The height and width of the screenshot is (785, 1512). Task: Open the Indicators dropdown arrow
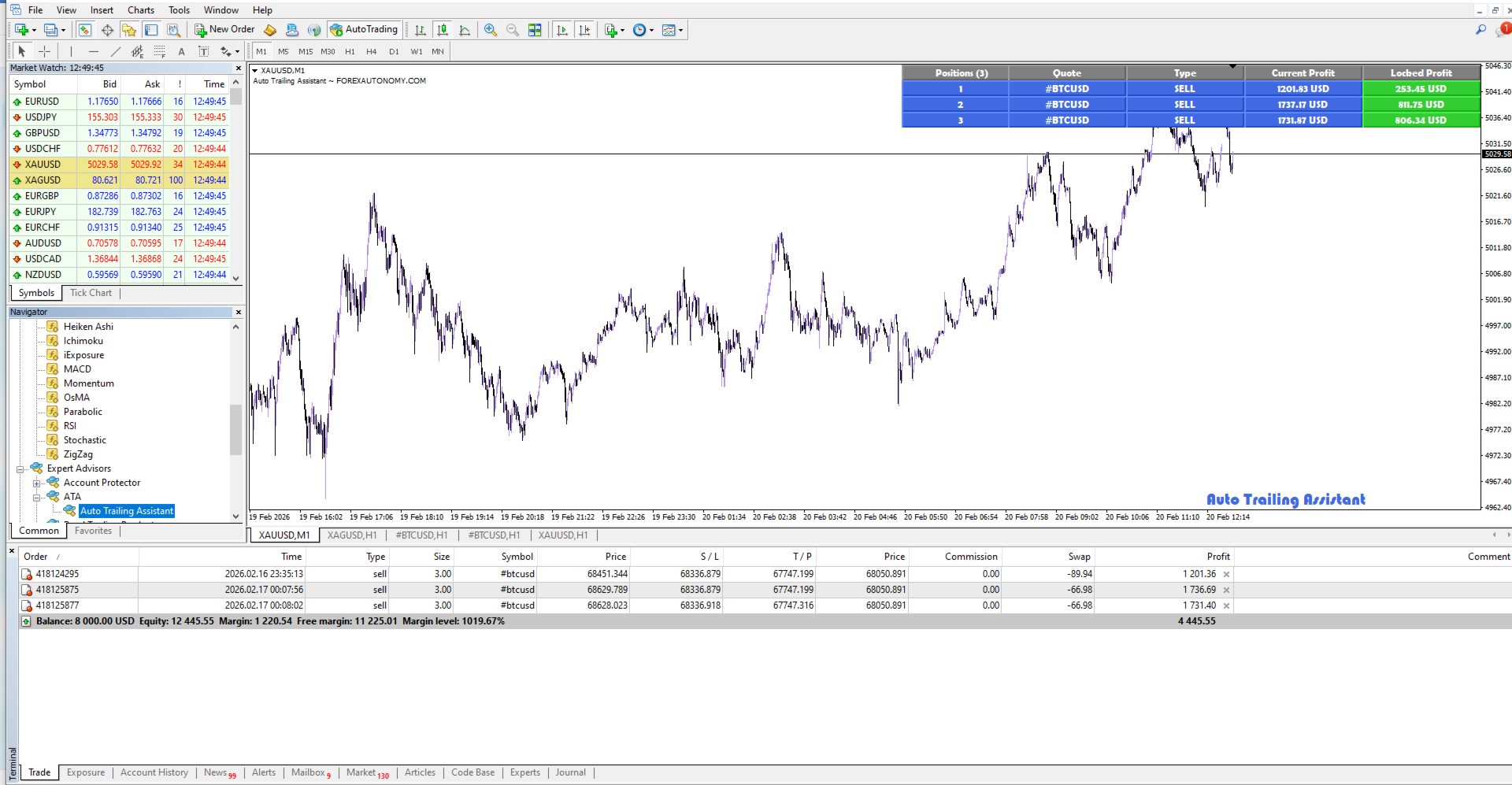[622, 31]
